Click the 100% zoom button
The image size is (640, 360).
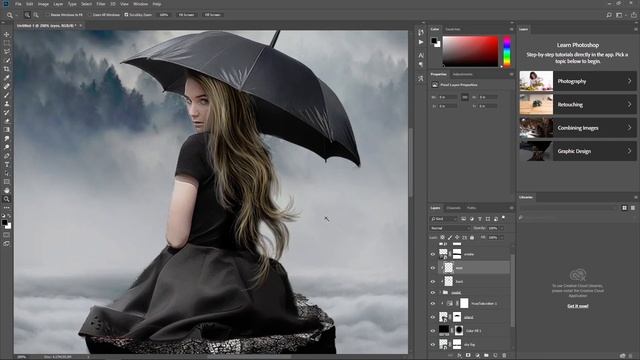click(164, 15)
